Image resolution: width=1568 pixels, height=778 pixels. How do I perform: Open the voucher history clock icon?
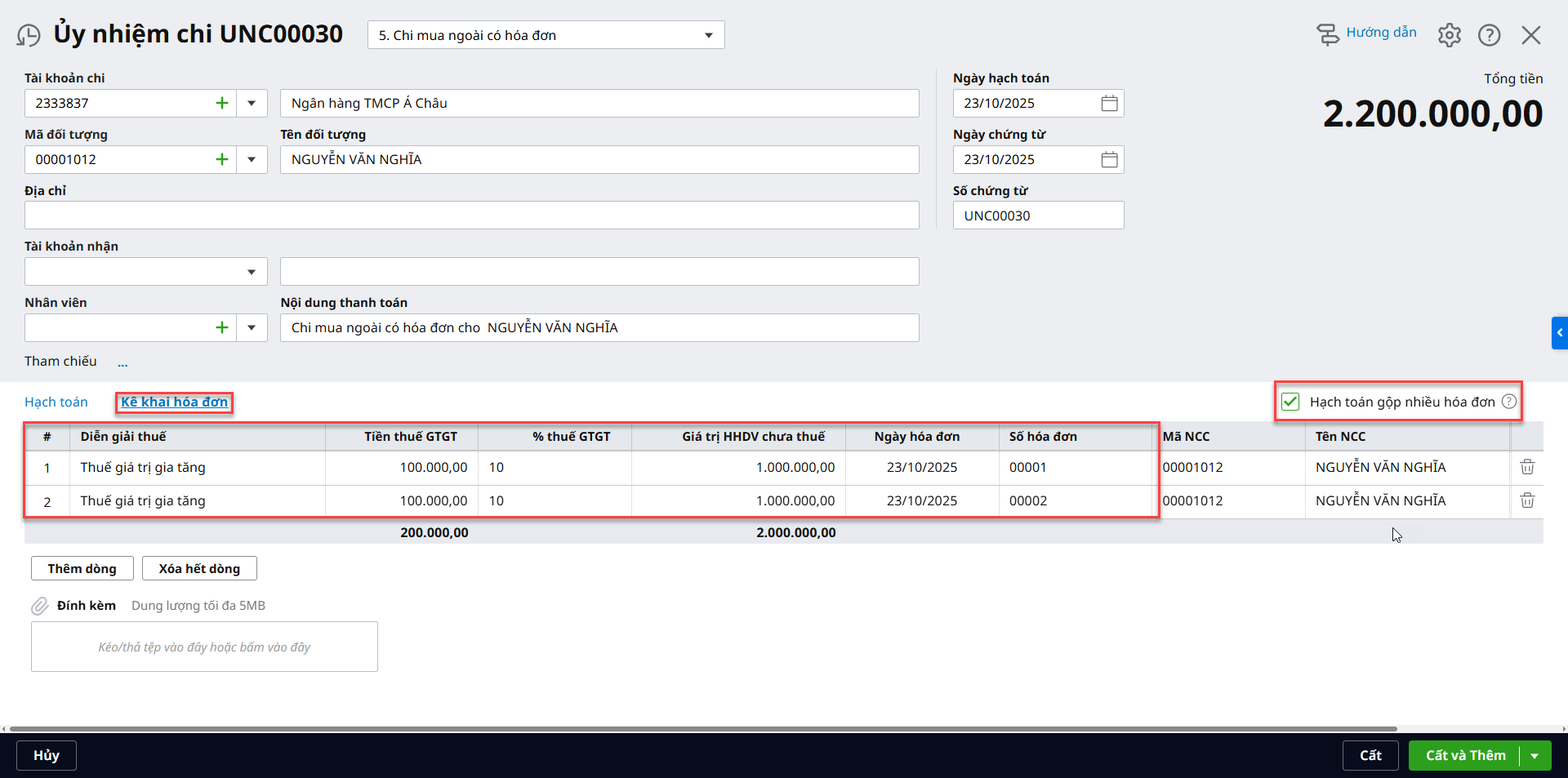coord(29,35)
